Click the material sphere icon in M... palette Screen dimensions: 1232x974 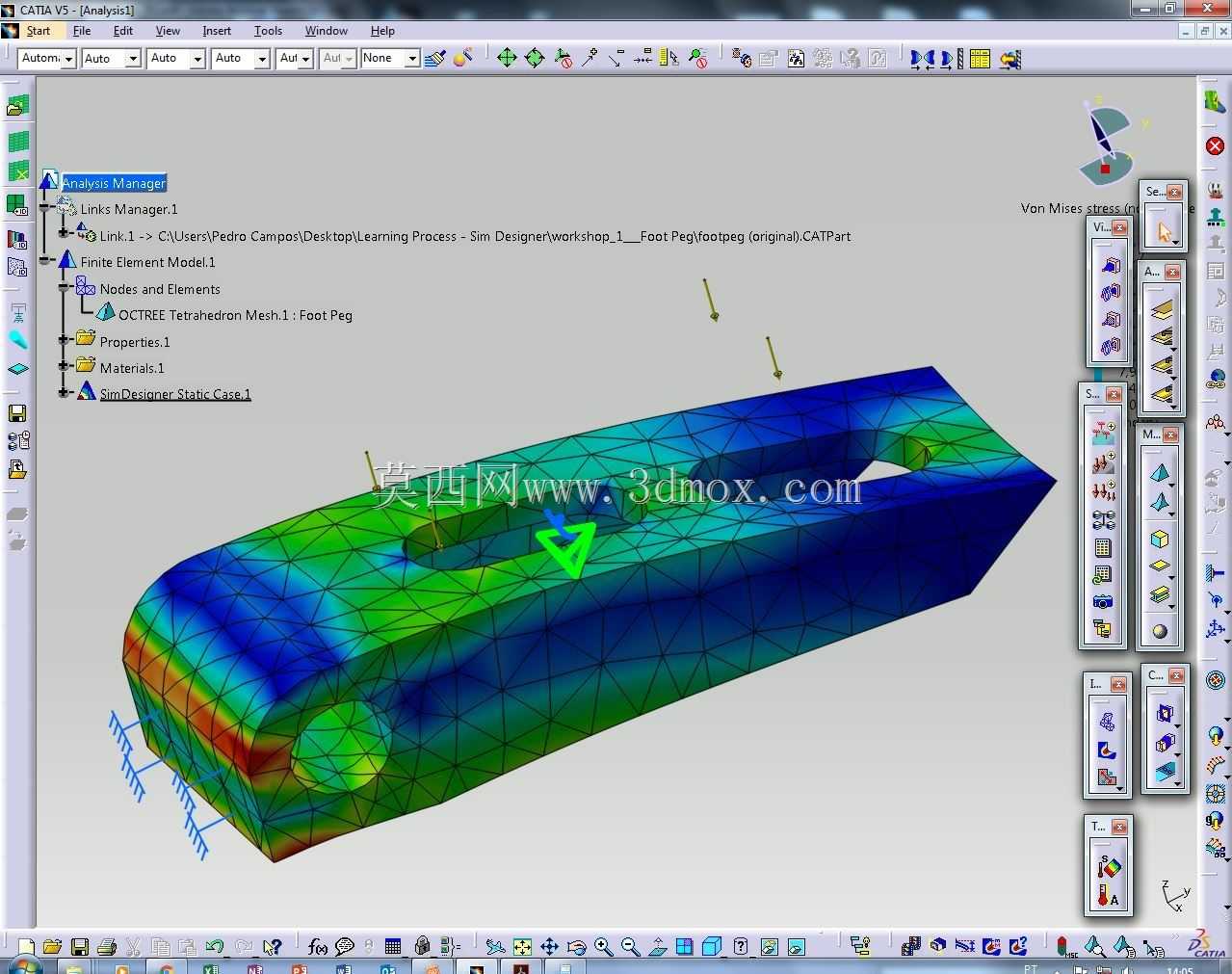coord(1160,631)
